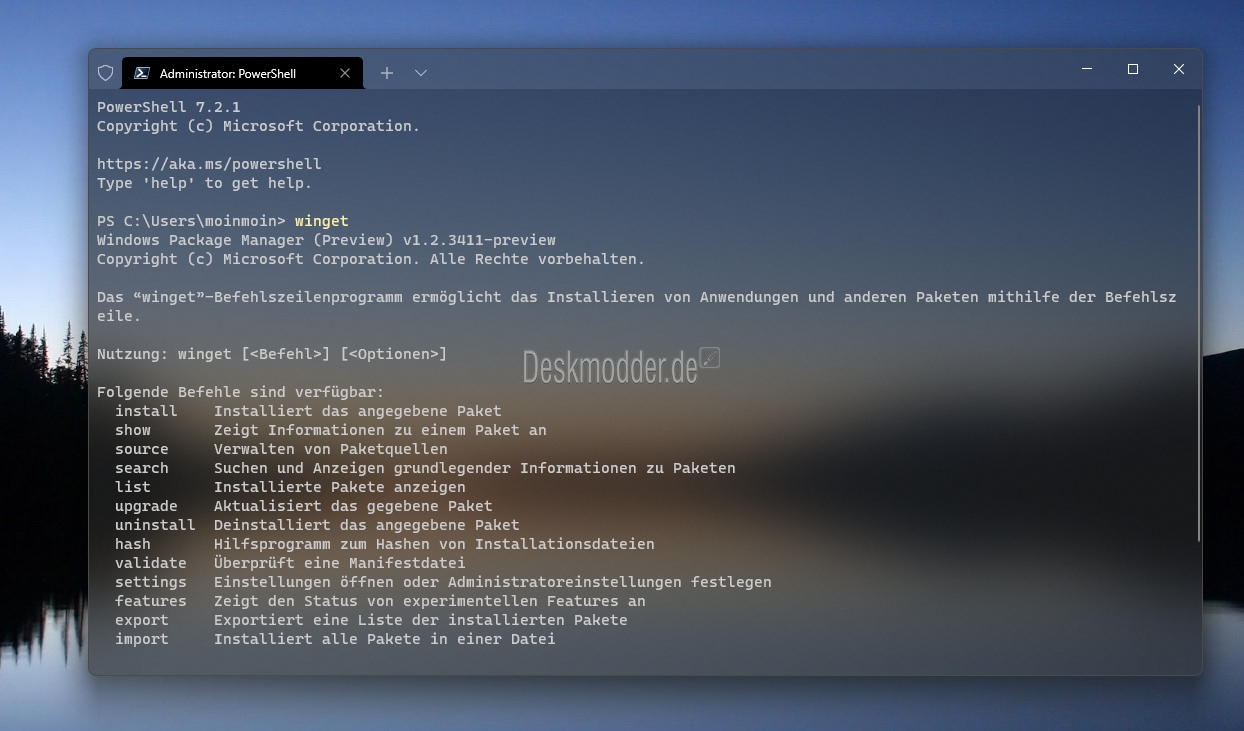Viewport: 1244px width, 731px height.
Task: Open a new tab with the plus button
Action: coord(387,73)
